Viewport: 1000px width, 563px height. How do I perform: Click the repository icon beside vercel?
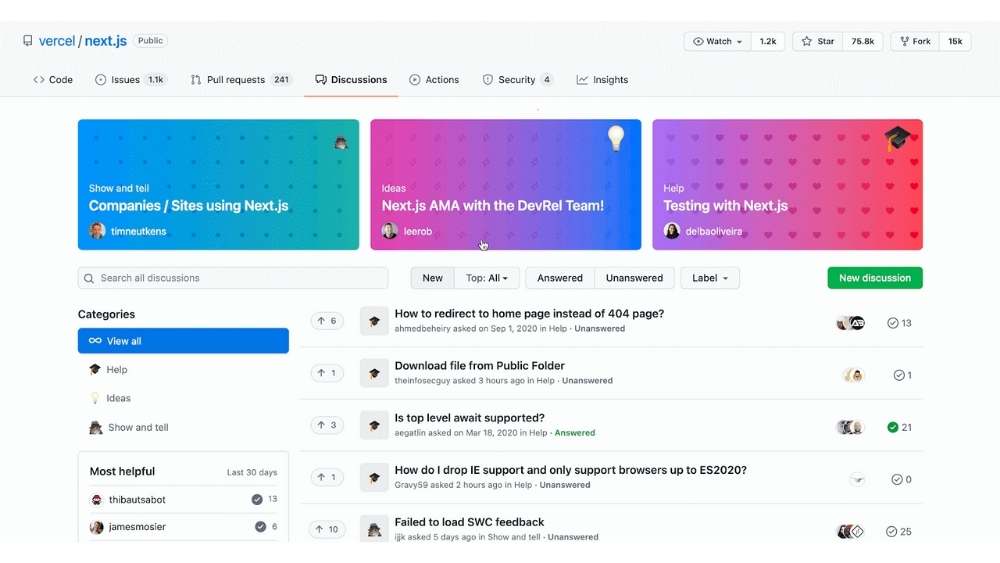pos(27,41)
